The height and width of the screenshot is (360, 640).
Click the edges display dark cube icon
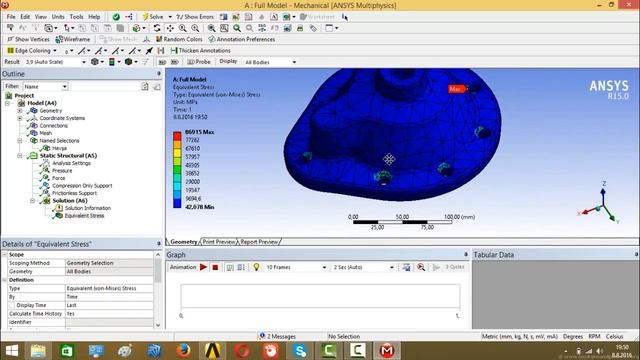click(x=129, y=62)
